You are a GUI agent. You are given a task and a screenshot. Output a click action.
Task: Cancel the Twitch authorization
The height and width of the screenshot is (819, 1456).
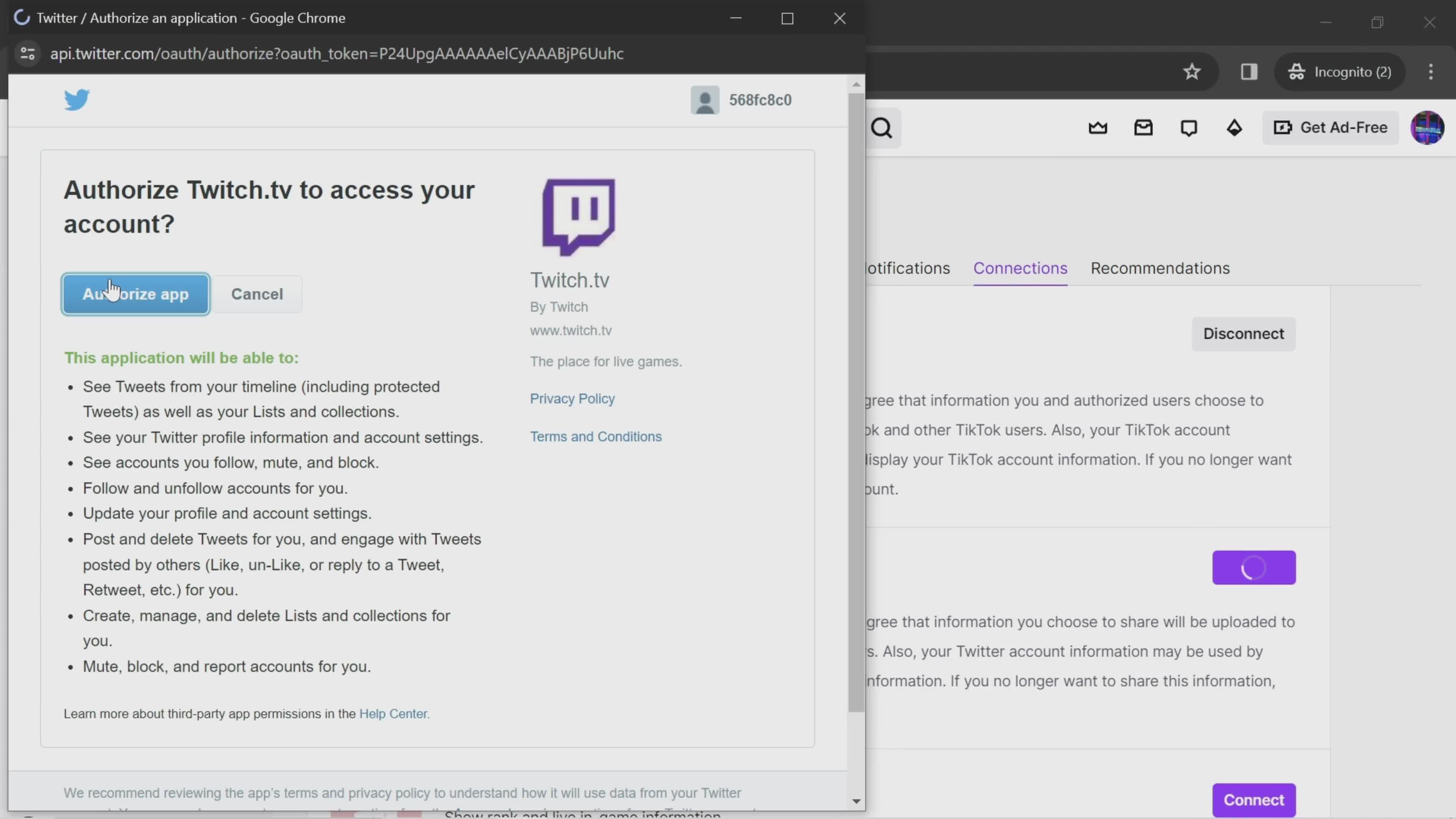(x=257, y=294)
